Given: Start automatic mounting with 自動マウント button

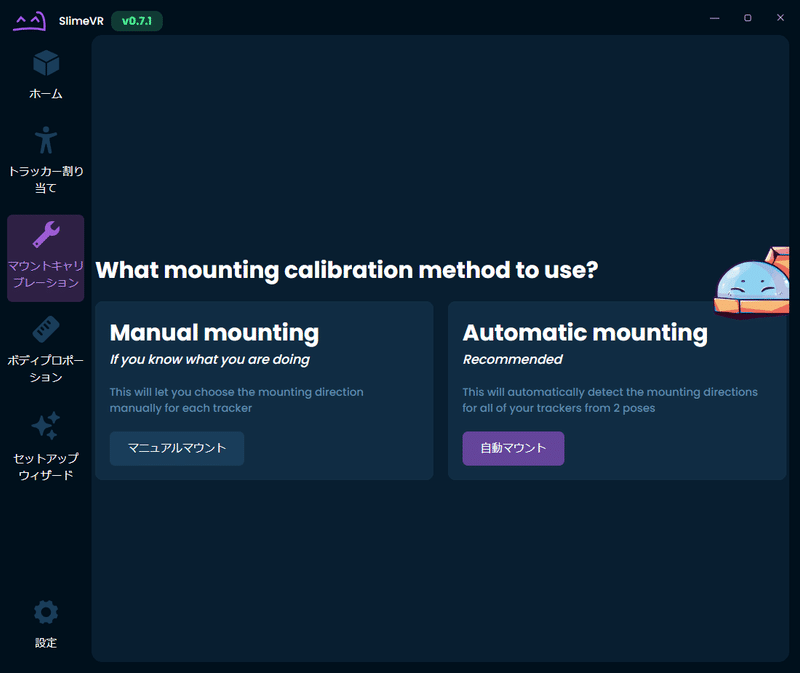Looking at the screenshot, I should click(513, 449).
